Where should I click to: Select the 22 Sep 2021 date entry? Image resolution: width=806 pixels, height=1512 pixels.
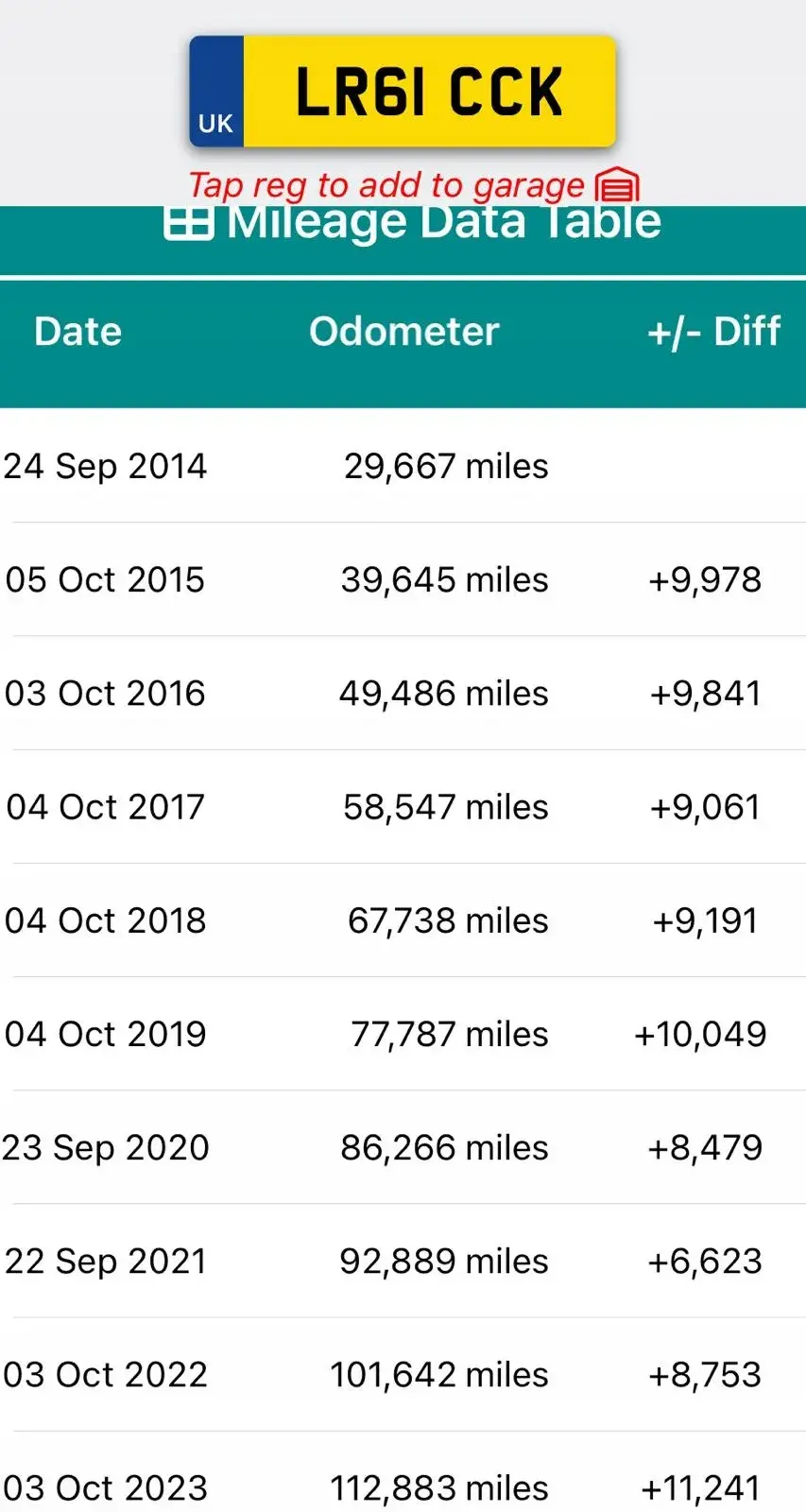(105, 1261)
